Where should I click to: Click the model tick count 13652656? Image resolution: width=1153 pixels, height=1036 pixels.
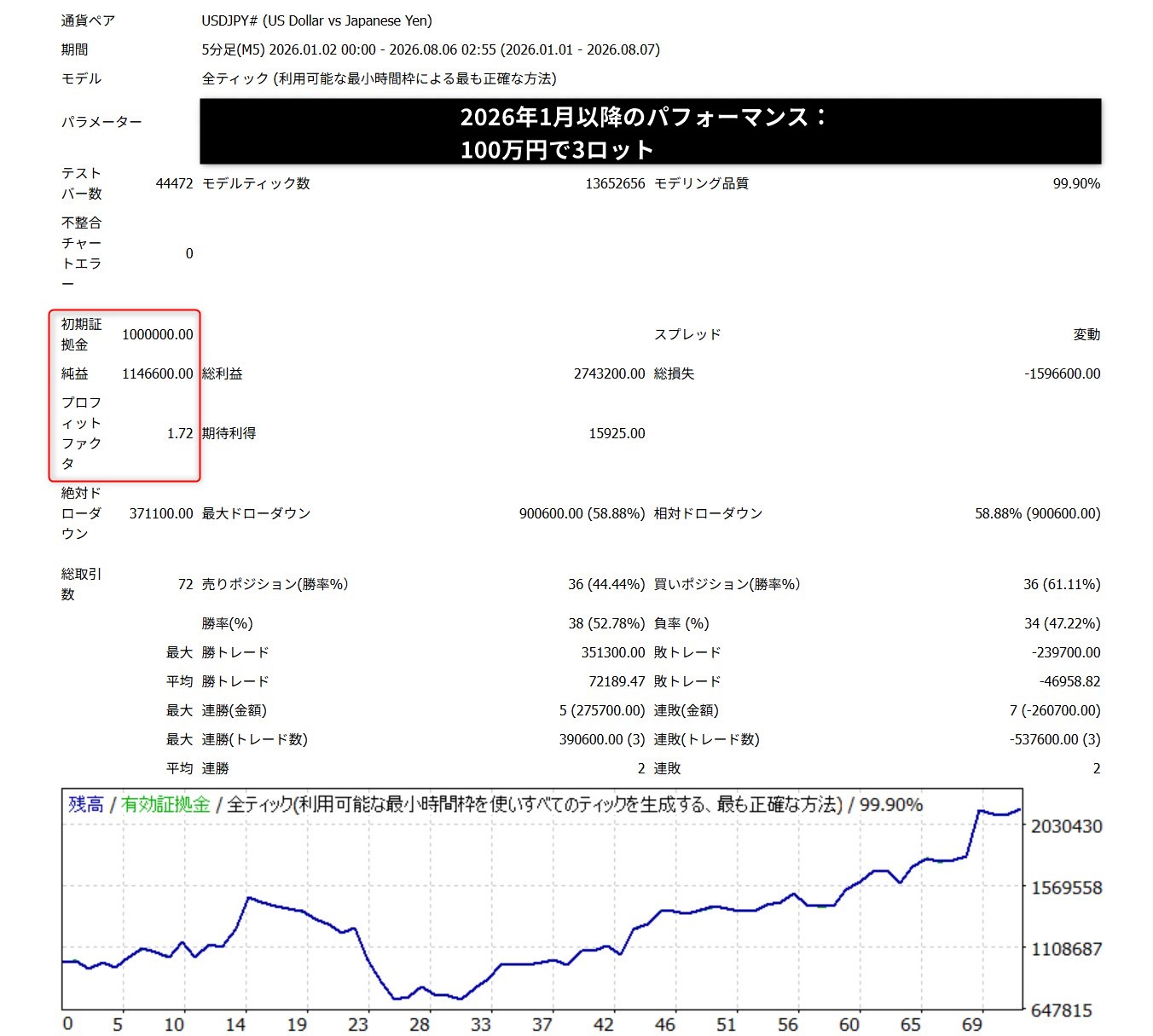(x=615, y=183)
